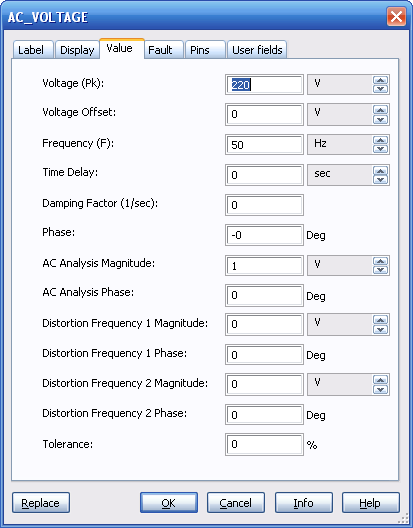The height and width of the screenshot is (528, 413).
Task: Open component Info
Action: pos(304,503)
